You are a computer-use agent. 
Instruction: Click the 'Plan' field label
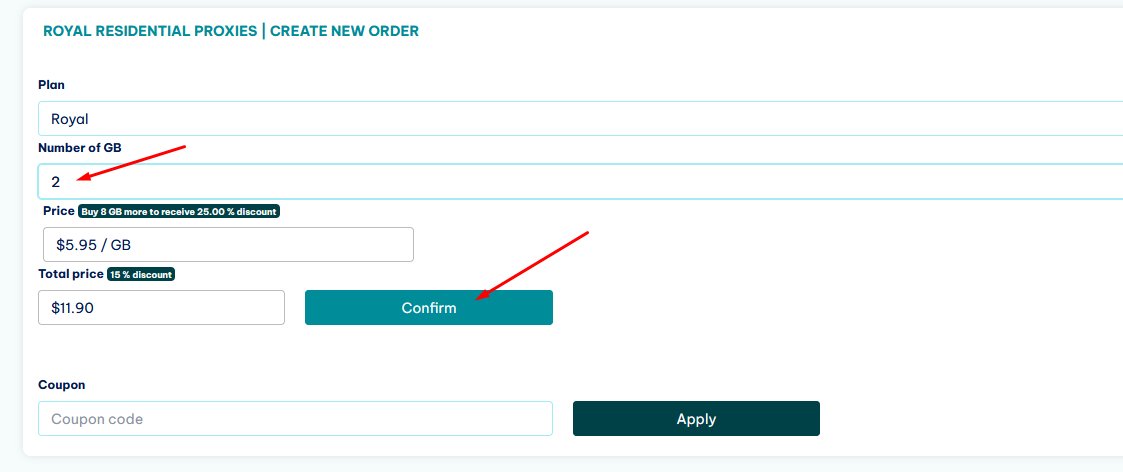pyautogui.click(x=51, y=85)
